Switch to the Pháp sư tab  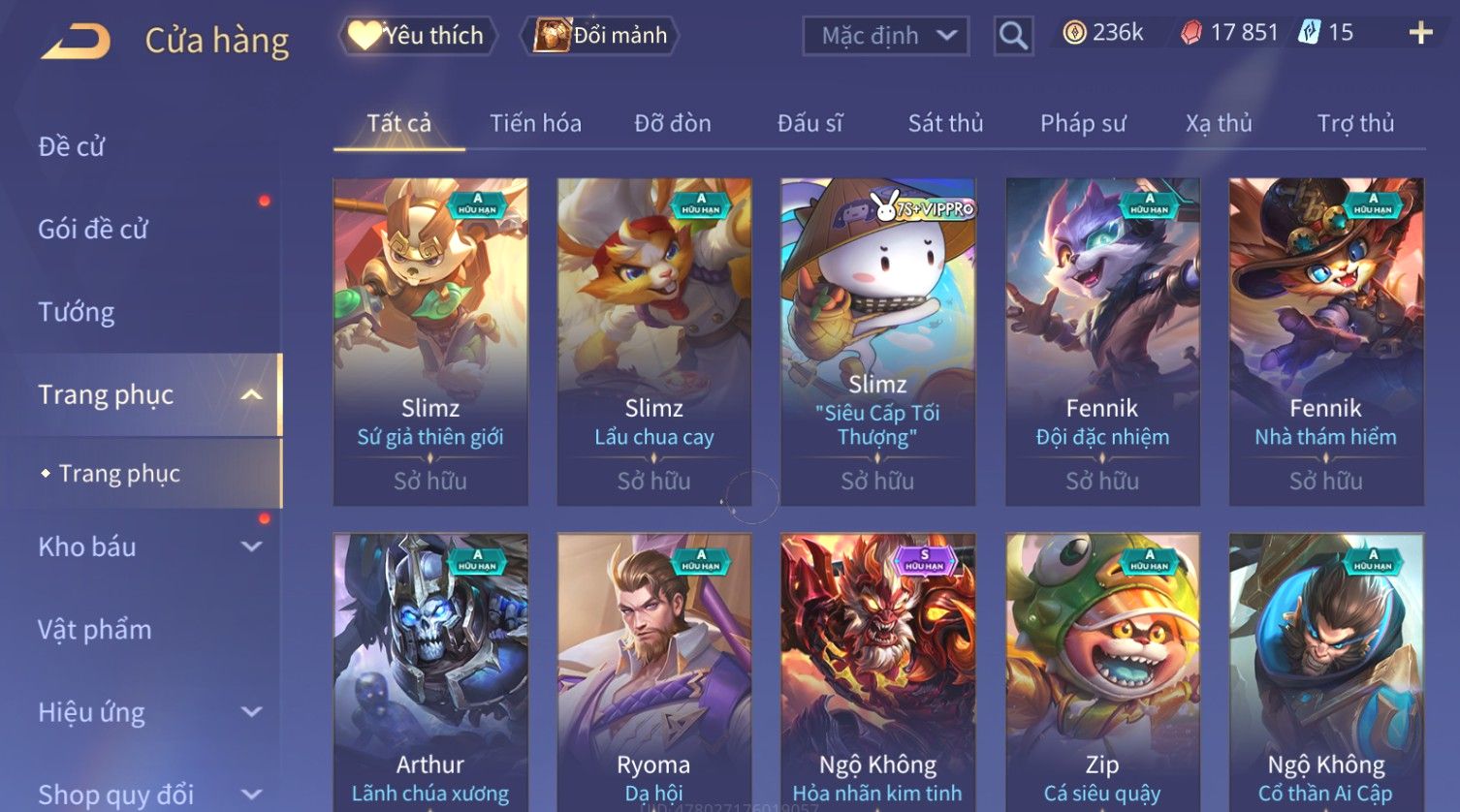click(1083, 123)
